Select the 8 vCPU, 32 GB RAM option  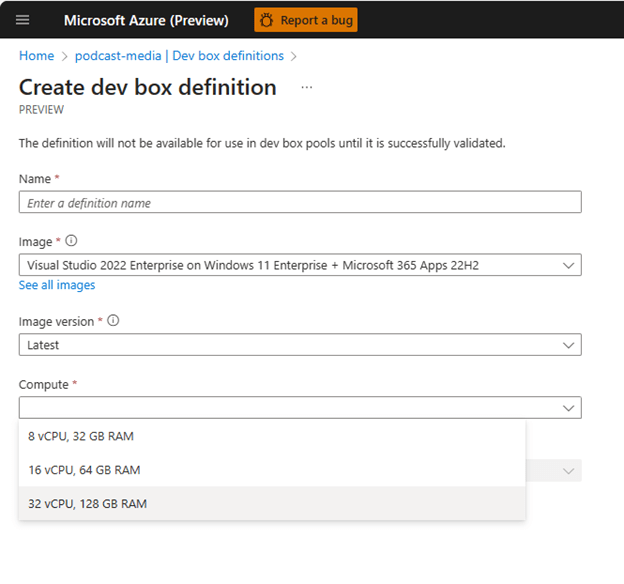tap(81, 436)
